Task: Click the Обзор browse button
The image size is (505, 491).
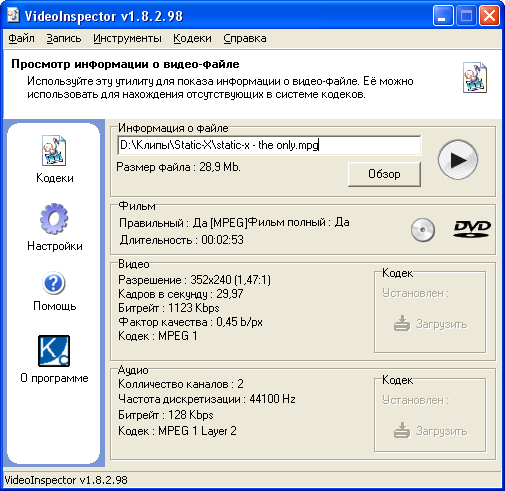Action: click(x=384, y=174)
